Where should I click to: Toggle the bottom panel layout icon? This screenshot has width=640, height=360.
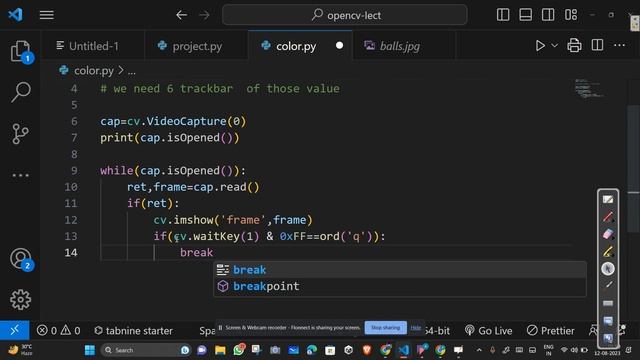[525, 15]
